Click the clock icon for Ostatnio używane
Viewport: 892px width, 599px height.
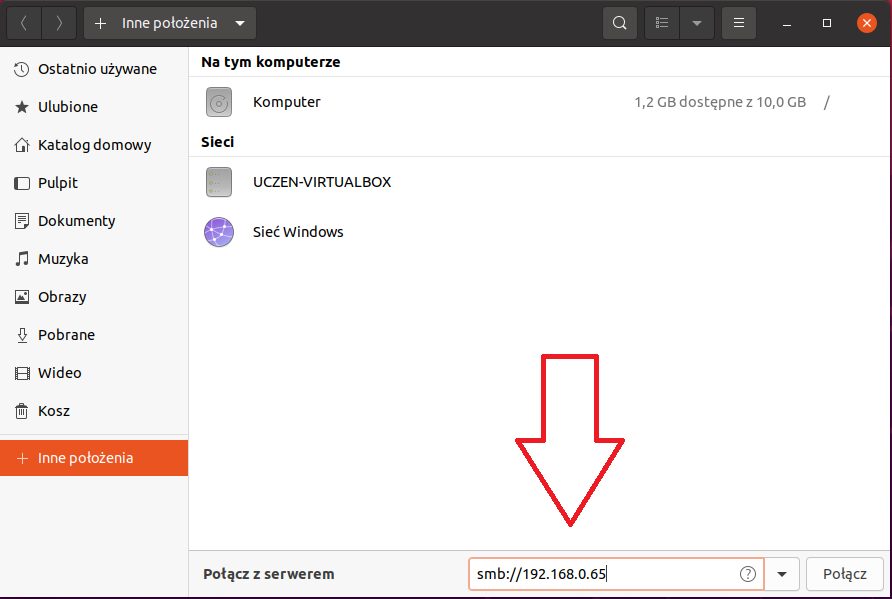[x=22, y=69]
